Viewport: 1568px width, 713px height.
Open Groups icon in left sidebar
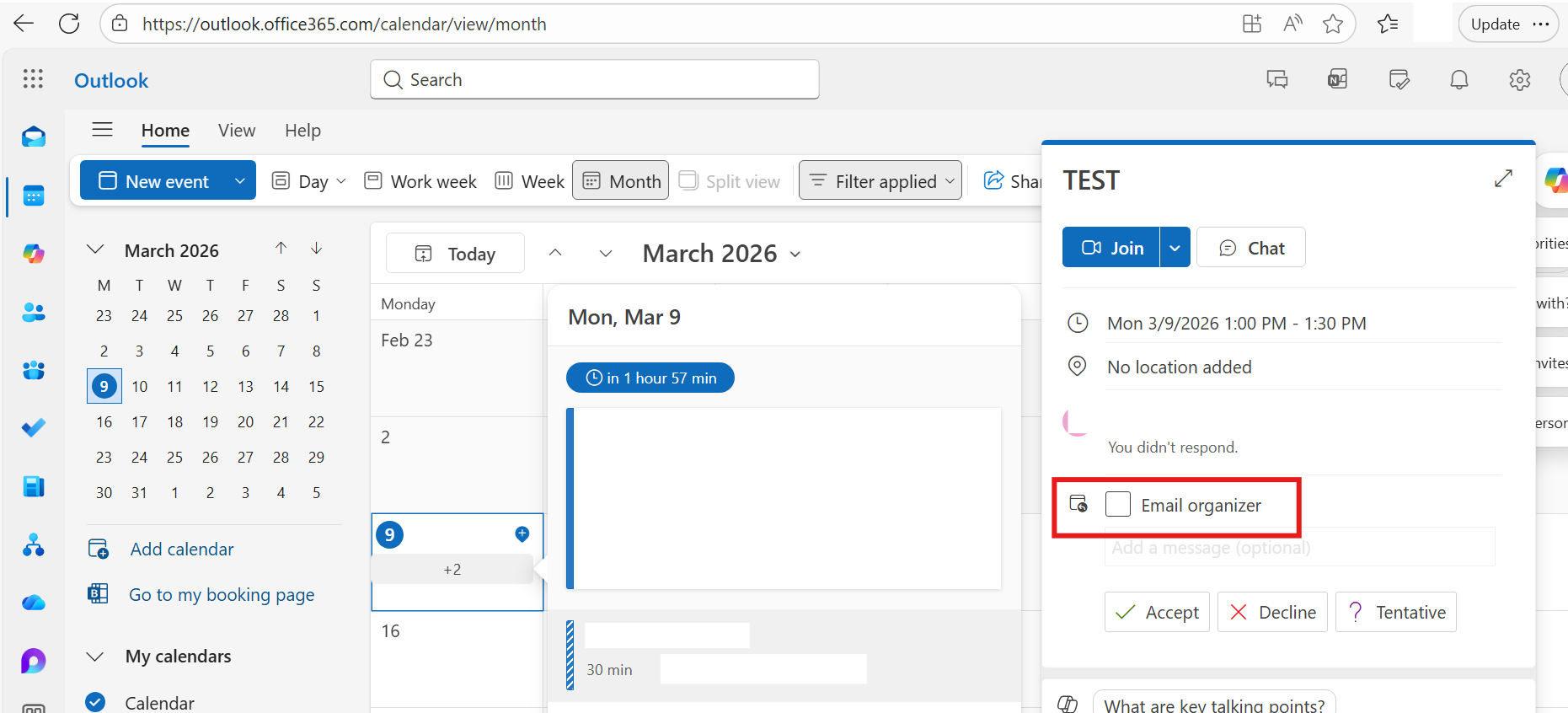(x=34, y=370)
